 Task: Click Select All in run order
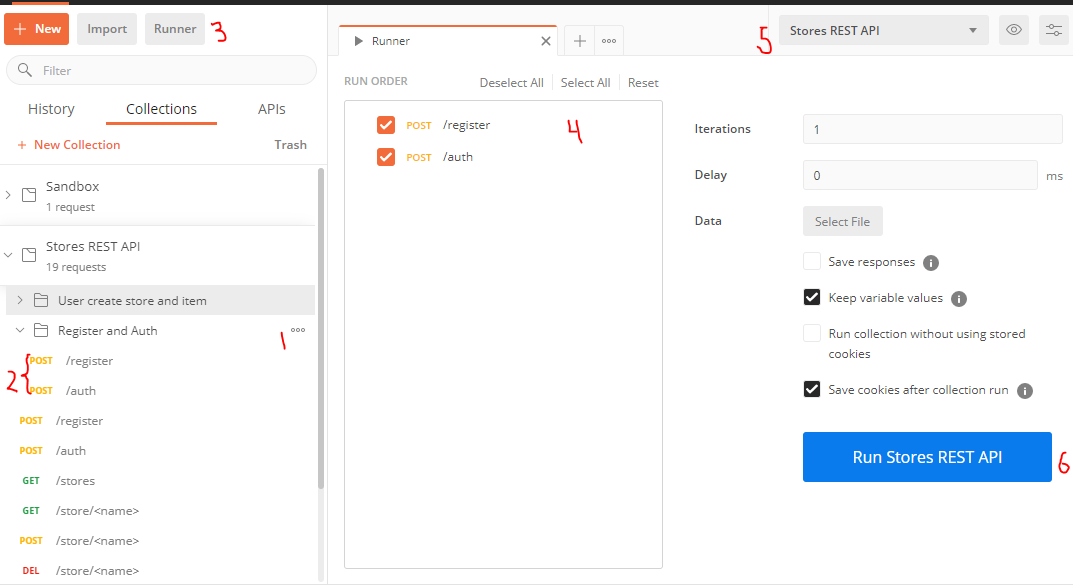pyautogui.click(x=586, y=83)
